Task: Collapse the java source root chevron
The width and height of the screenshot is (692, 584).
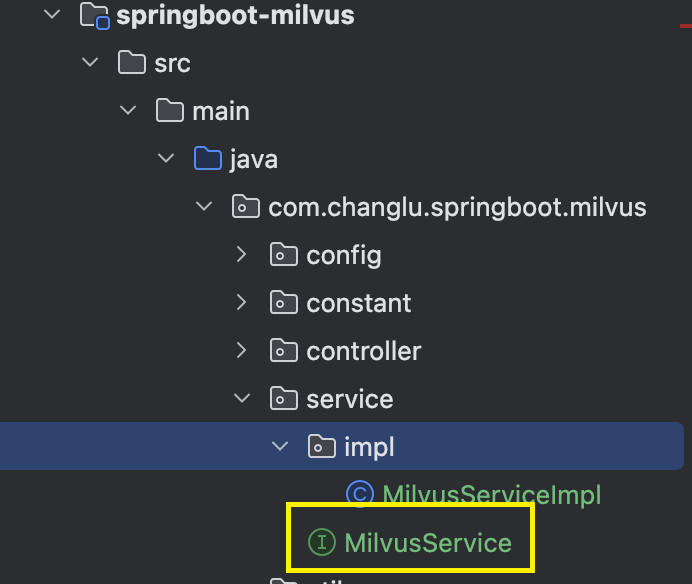Action: tap(166, 158)
